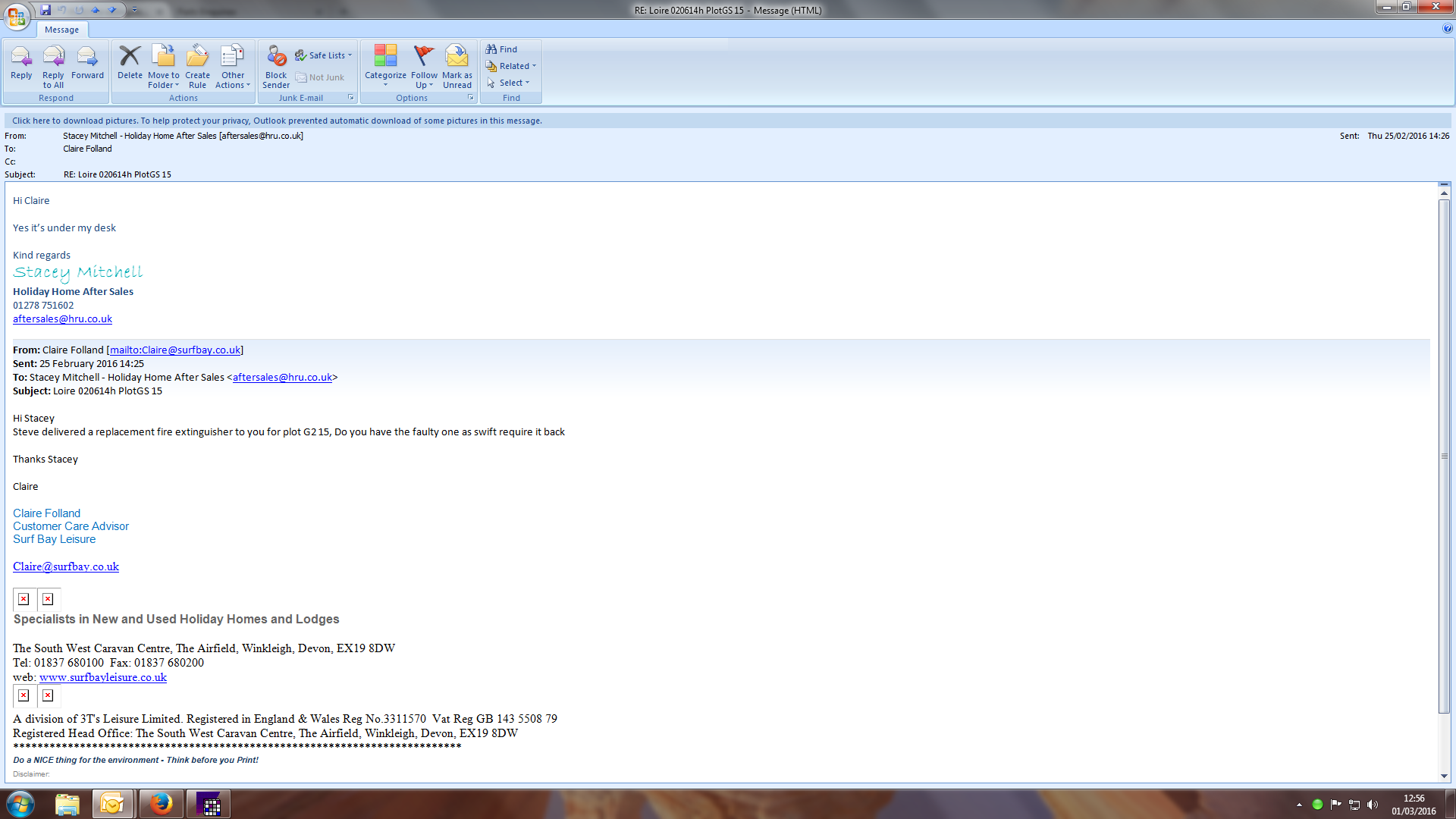Click the Find binoculars button
This screenshot has width=1456, height=819.
pyautogui.click(x=501, y=49)
